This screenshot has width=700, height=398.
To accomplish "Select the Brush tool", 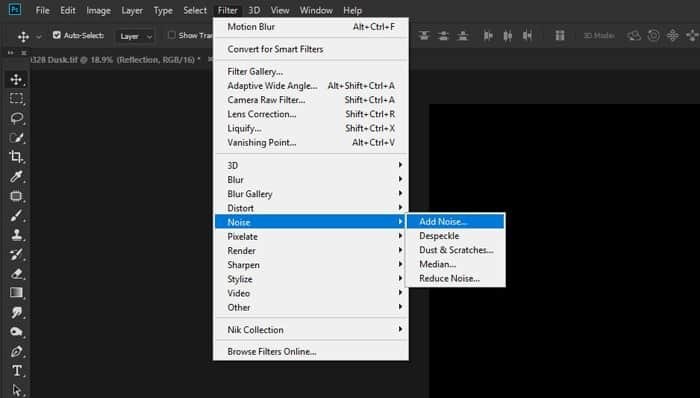I will click(16, 216).
